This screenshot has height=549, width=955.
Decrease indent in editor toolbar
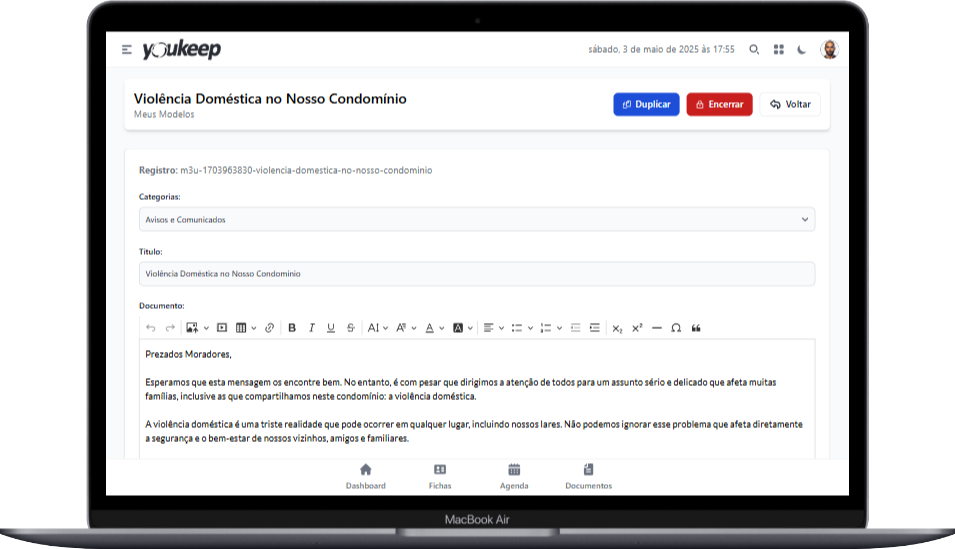(576, 328)
